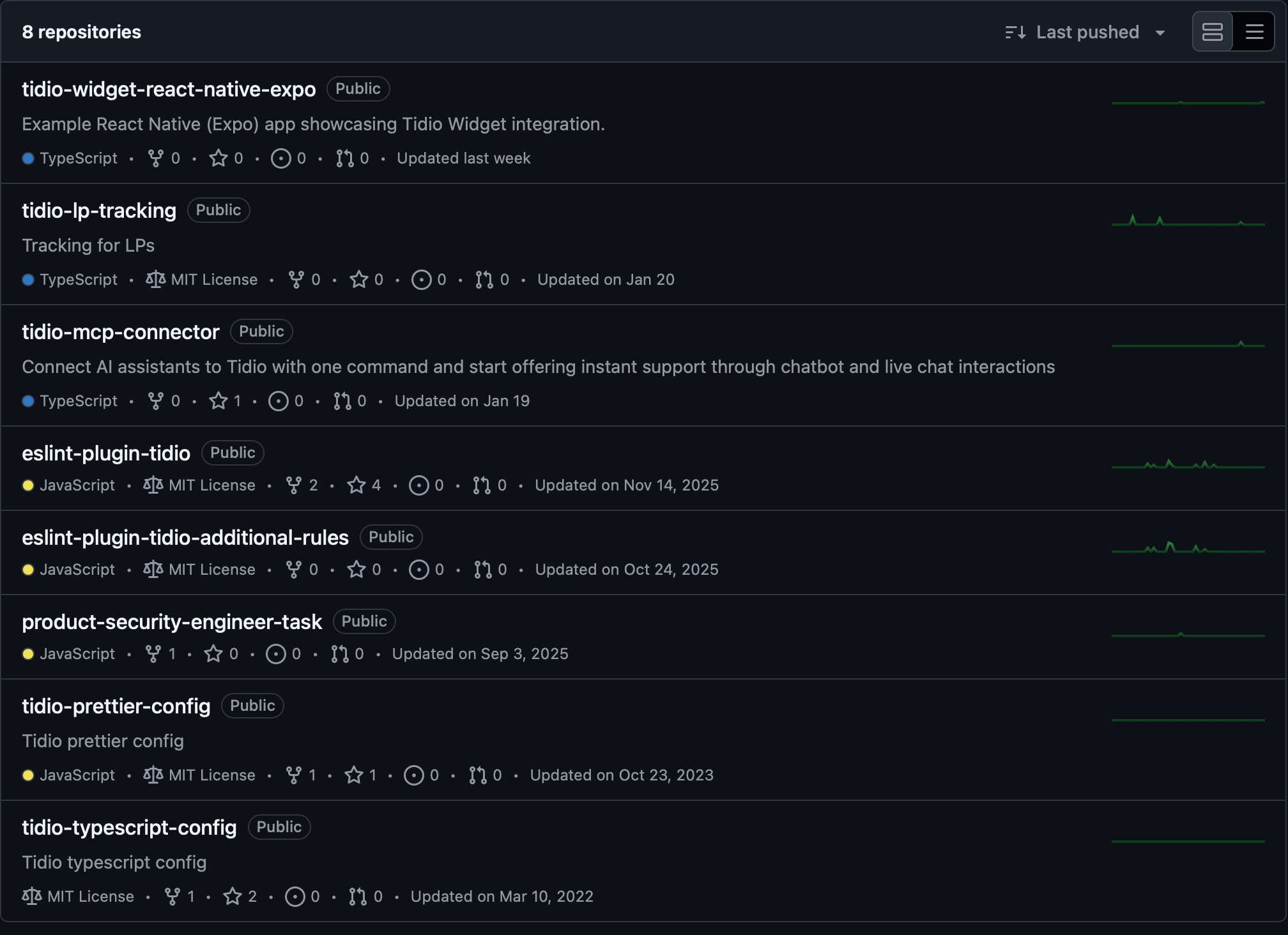The height and width of the screenshot is (935, 1288).
Task: Click the contribution activity graph for tidio-mcp-connector
Action: [x=1188, y=343]
